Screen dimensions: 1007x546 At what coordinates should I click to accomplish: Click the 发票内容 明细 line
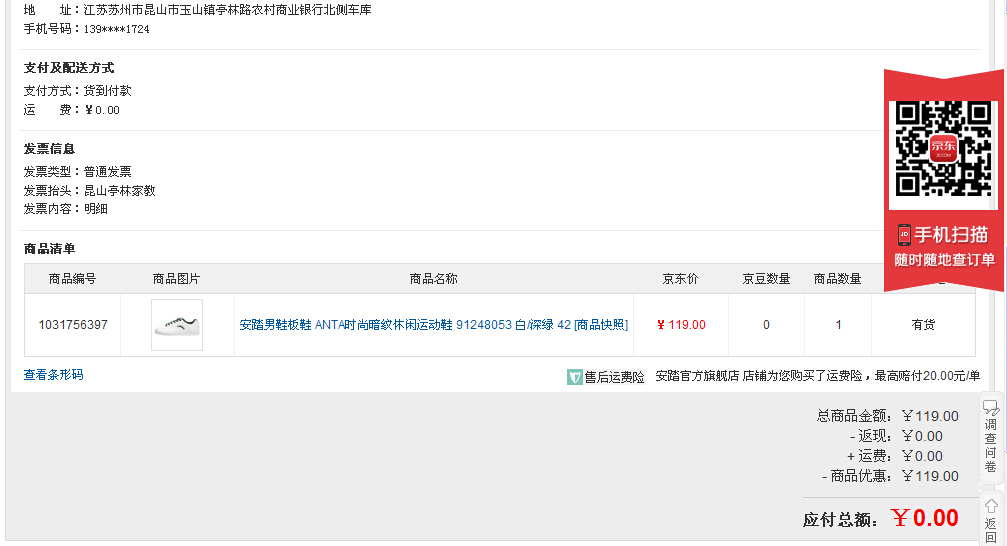coord(66,209)
